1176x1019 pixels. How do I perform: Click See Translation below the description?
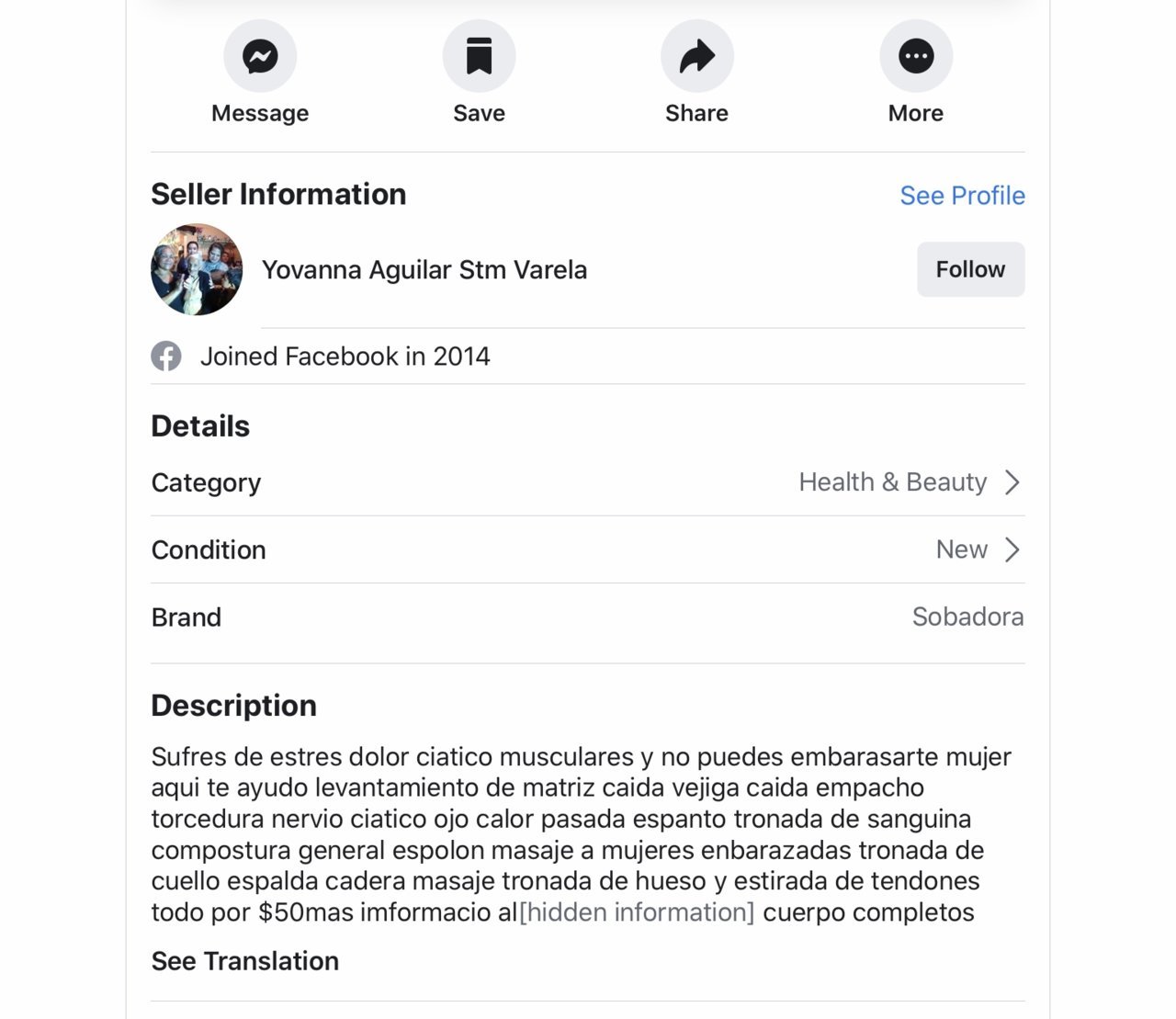[x=245, y=961]
